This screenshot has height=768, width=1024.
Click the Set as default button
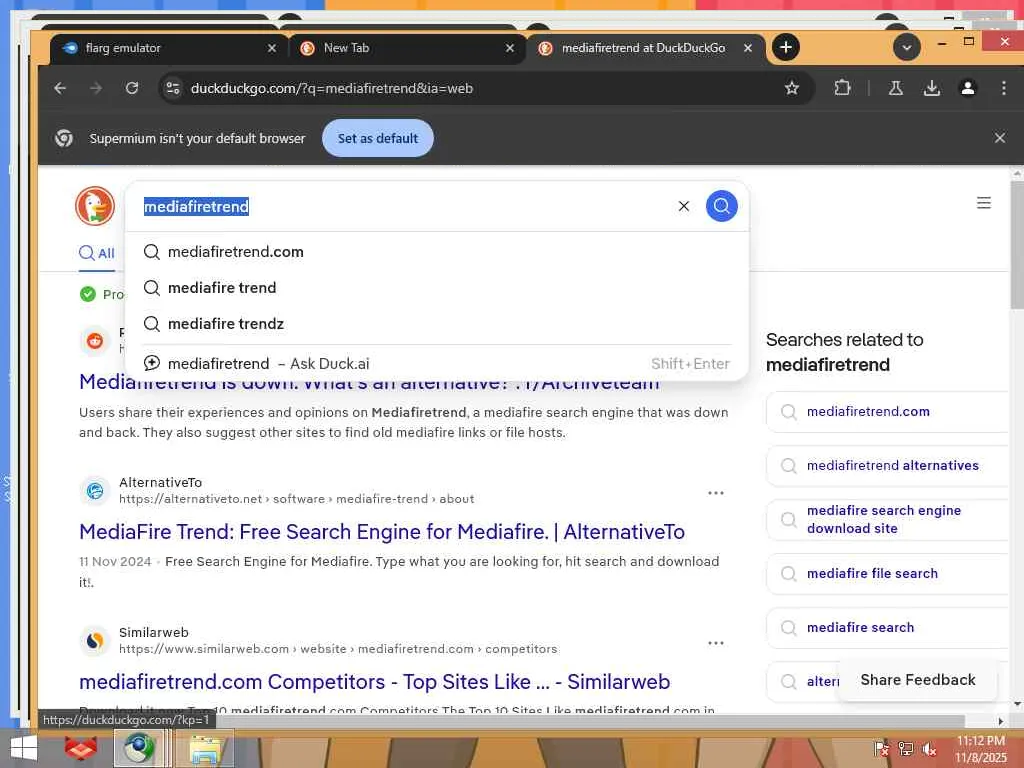pos(377,138)
